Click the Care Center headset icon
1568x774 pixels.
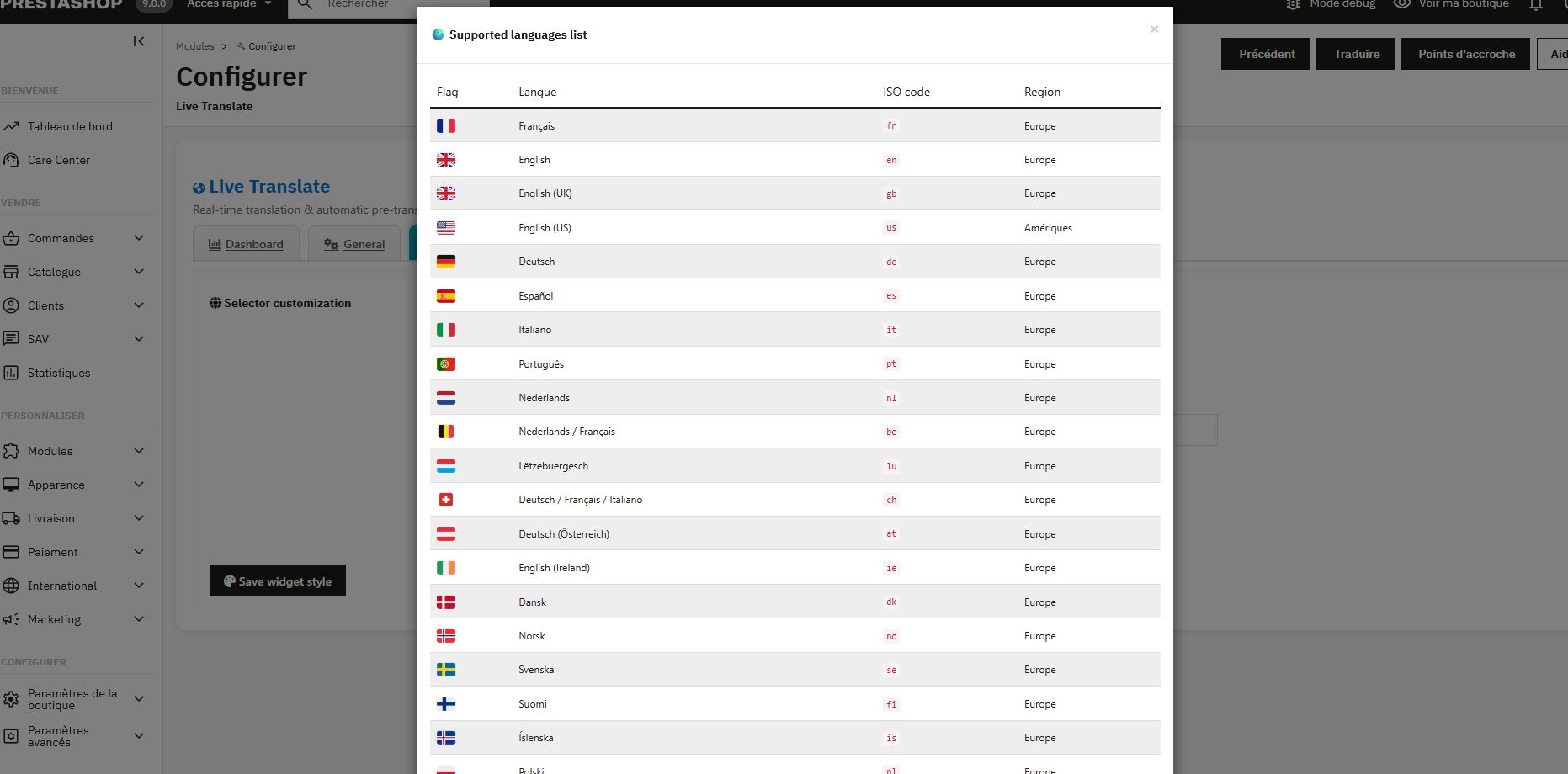pyautogui.click(x=11, y=160)
